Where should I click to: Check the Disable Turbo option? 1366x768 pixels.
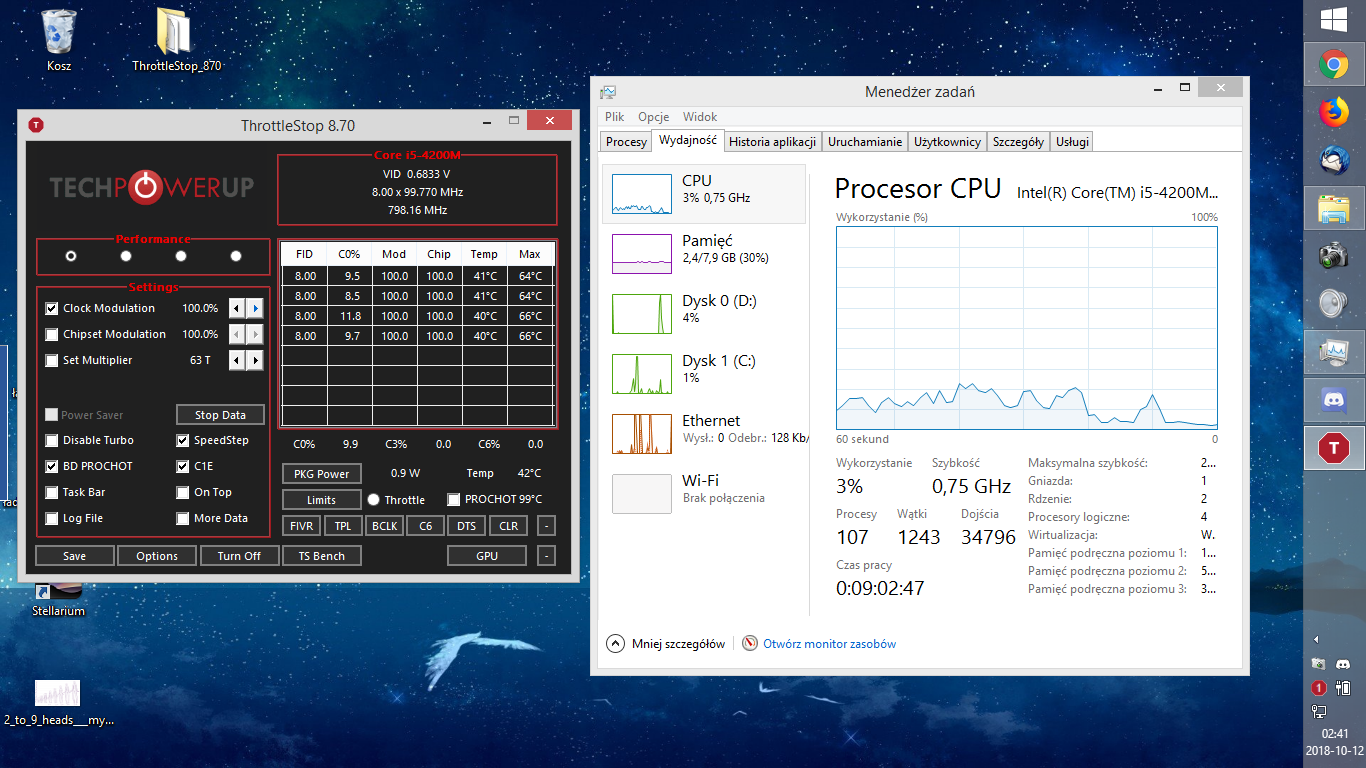tap(52, 440)
